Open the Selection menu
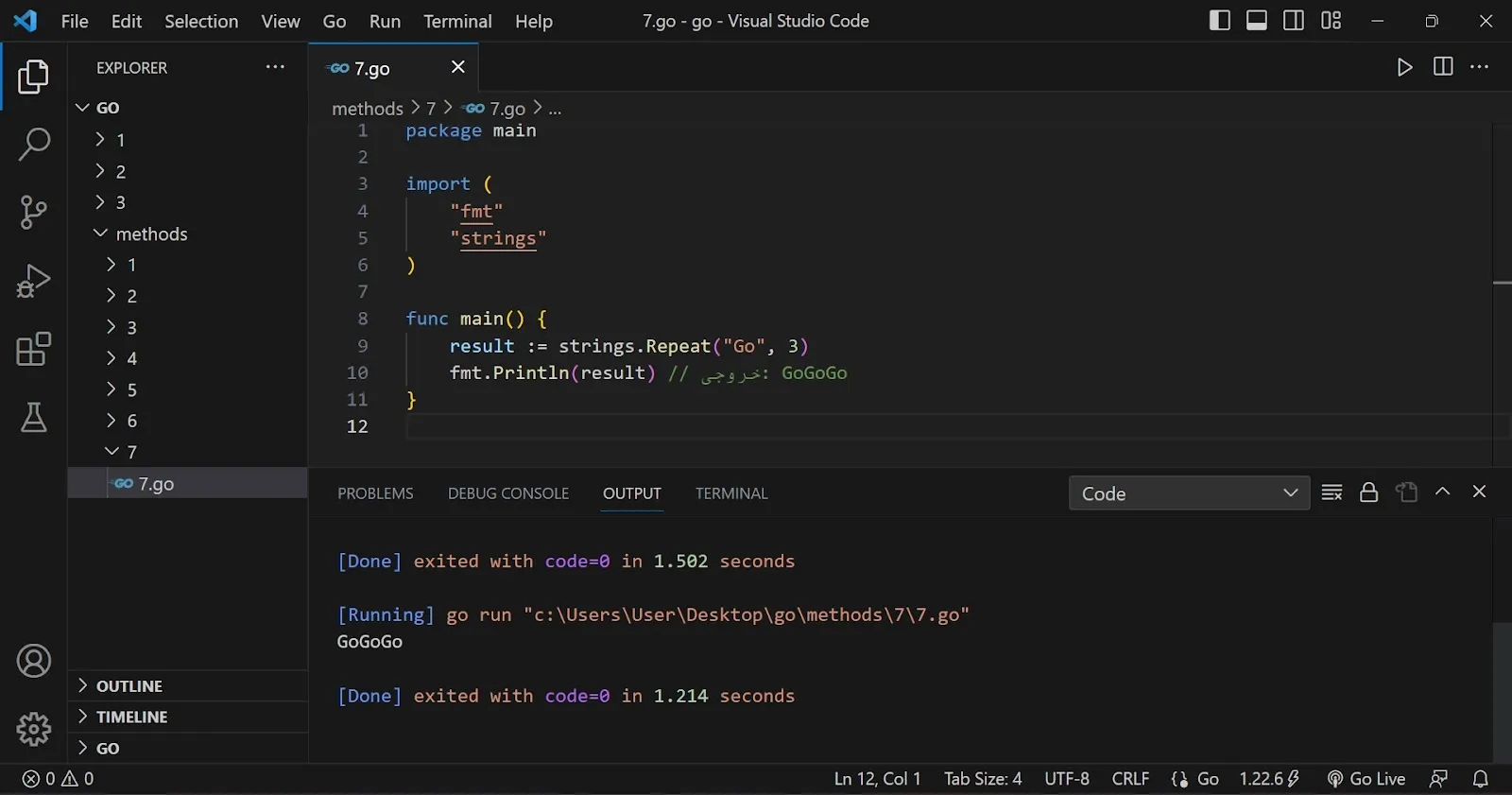1512x795 pixels. pyautogui.click(x=201, y=21)
